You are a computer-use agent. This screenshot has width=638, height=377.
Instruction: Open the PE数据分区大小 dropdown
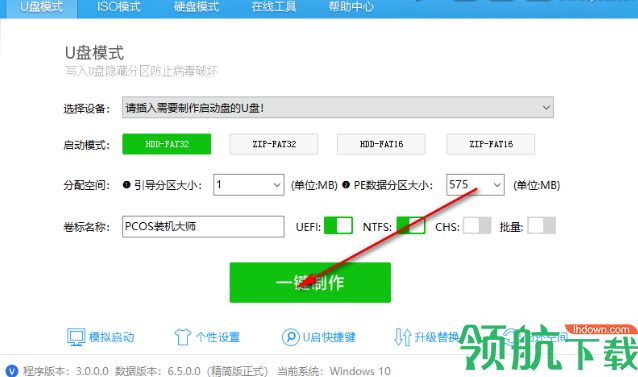coord(475,185)
